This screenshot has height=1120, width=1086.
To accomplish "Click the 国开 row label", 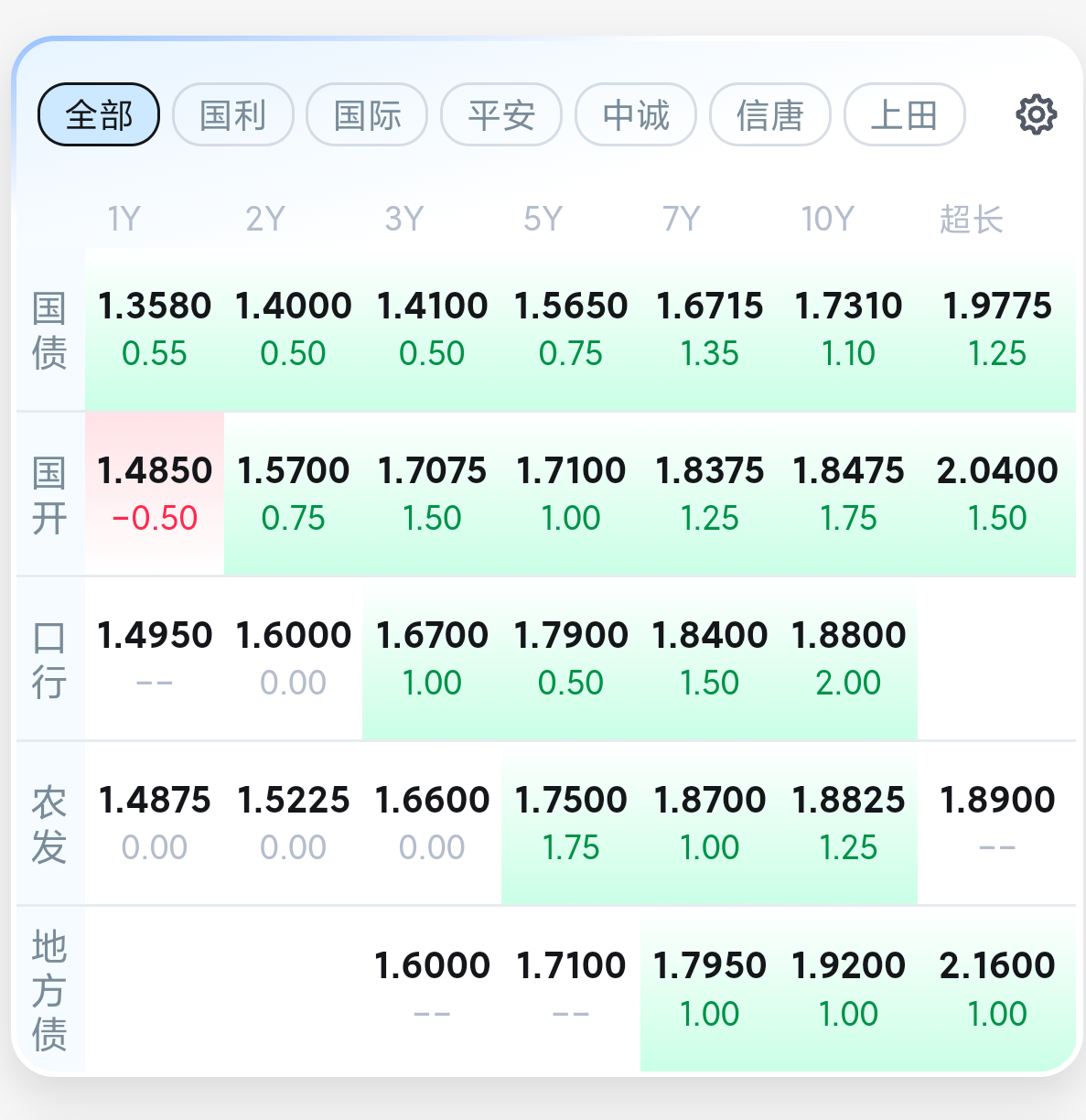I will (x=49, y=496).
